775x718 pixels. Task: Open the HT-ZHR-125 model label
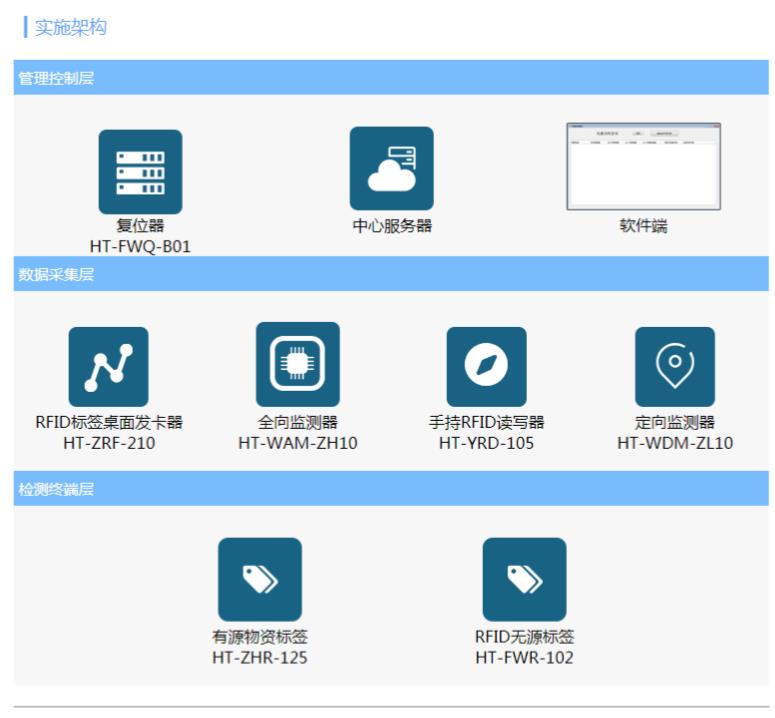[260, 658]
